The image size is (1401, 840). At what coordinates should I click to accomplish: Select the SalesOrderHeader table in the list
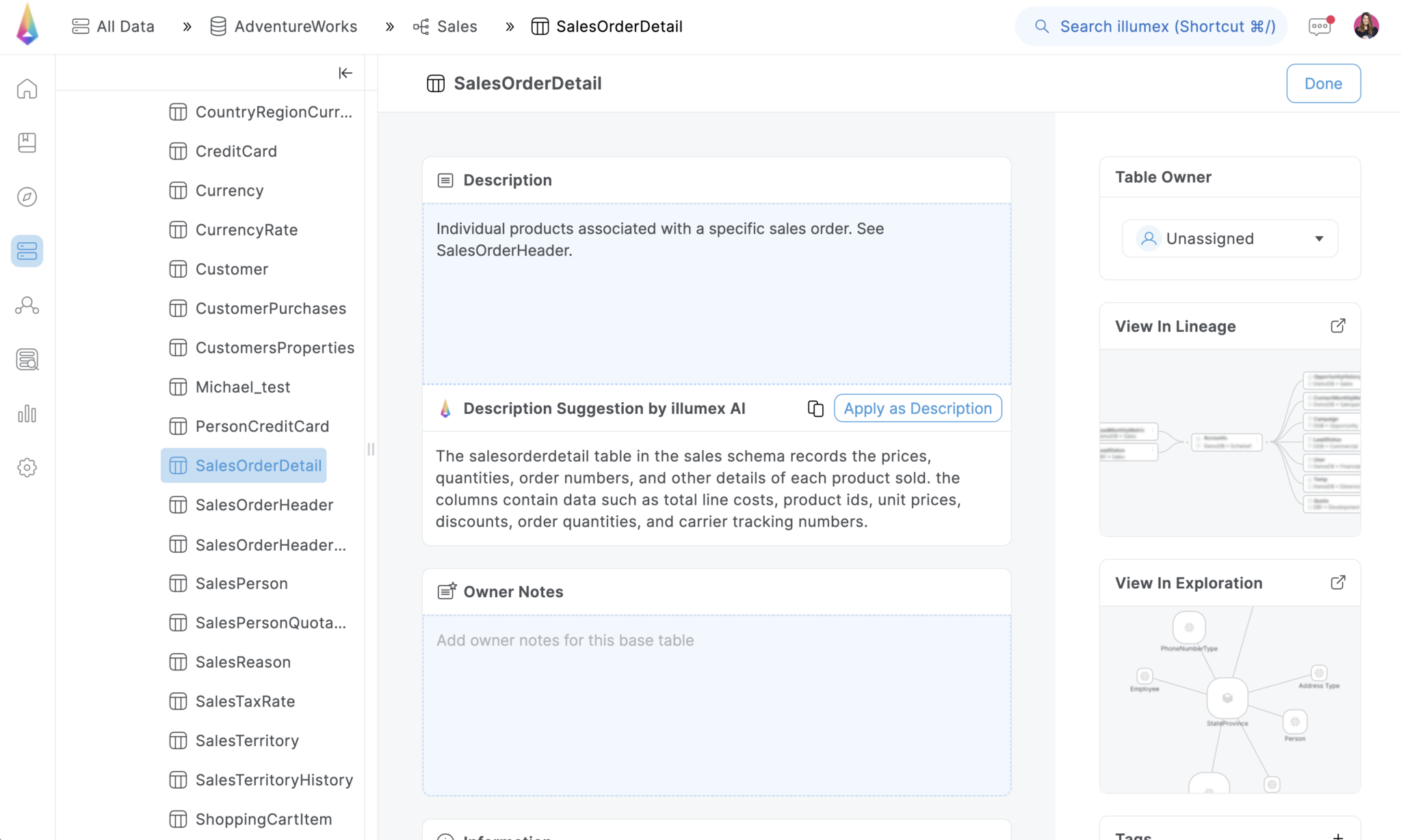click(264, 505)
